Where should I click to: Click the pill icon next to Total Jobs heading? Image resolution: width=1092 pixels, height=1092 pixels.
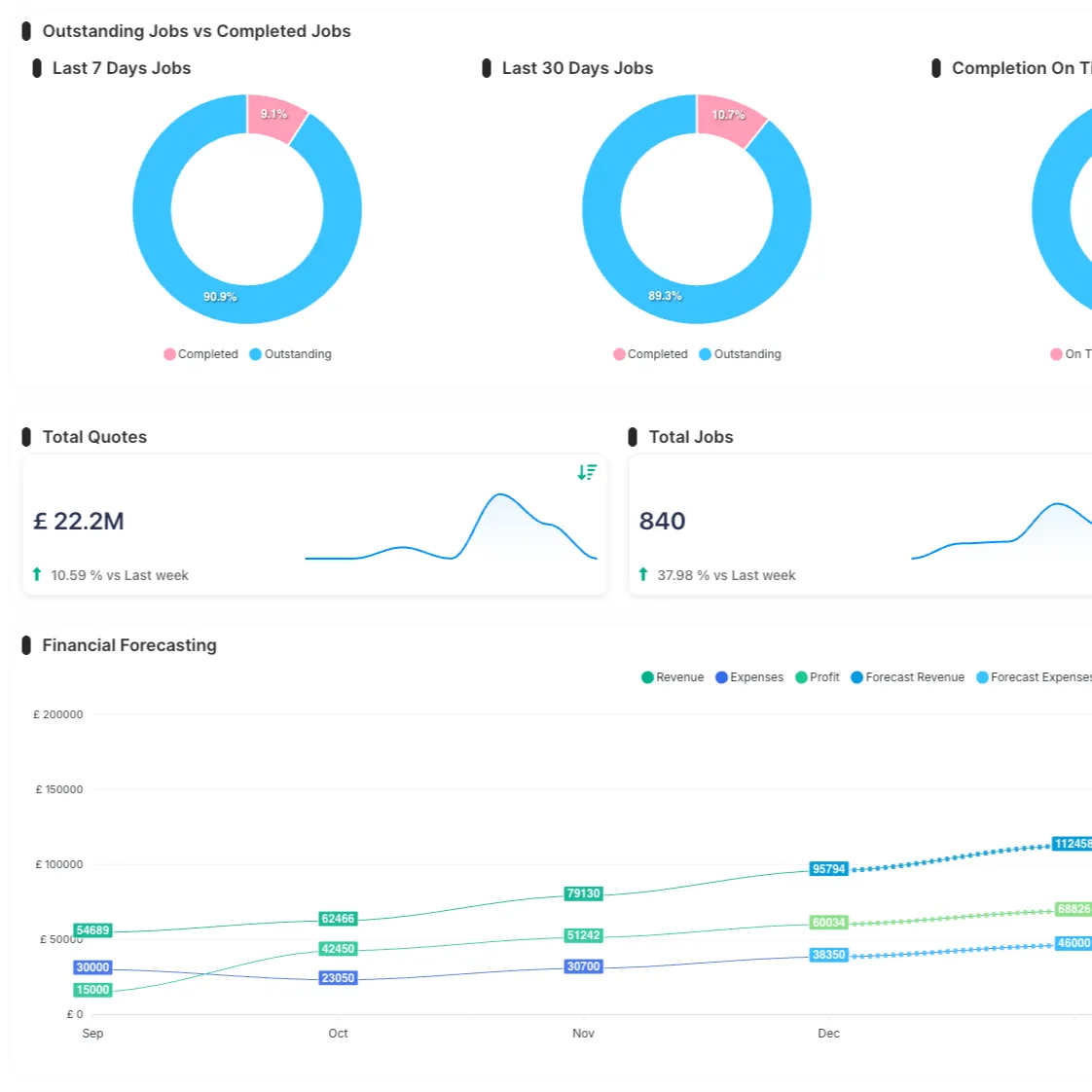(633, 436)
